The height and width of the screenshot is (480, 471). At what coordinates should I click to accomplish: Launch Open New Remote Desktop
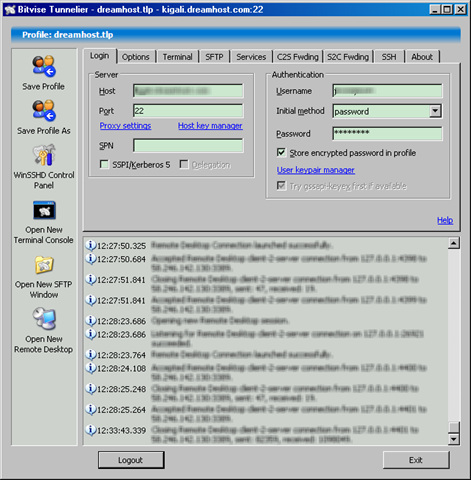tap(44, 319)
